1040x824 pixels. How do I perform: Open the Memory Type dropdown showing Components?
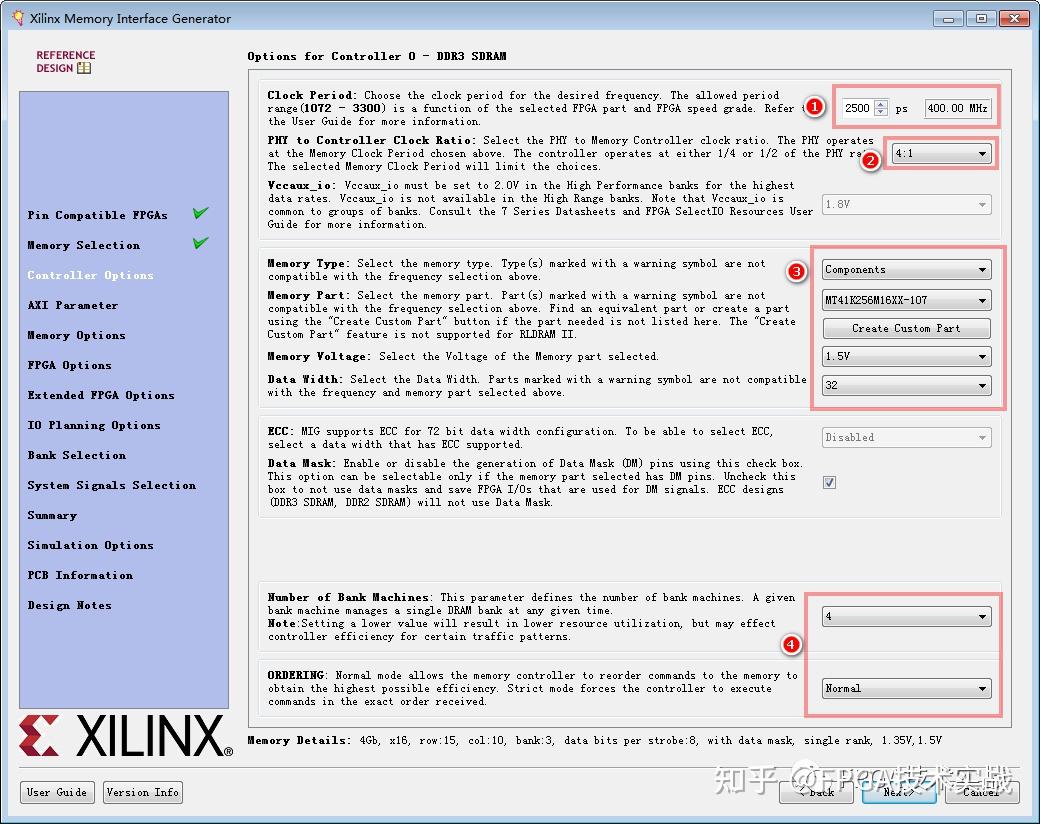pos(905,269)
